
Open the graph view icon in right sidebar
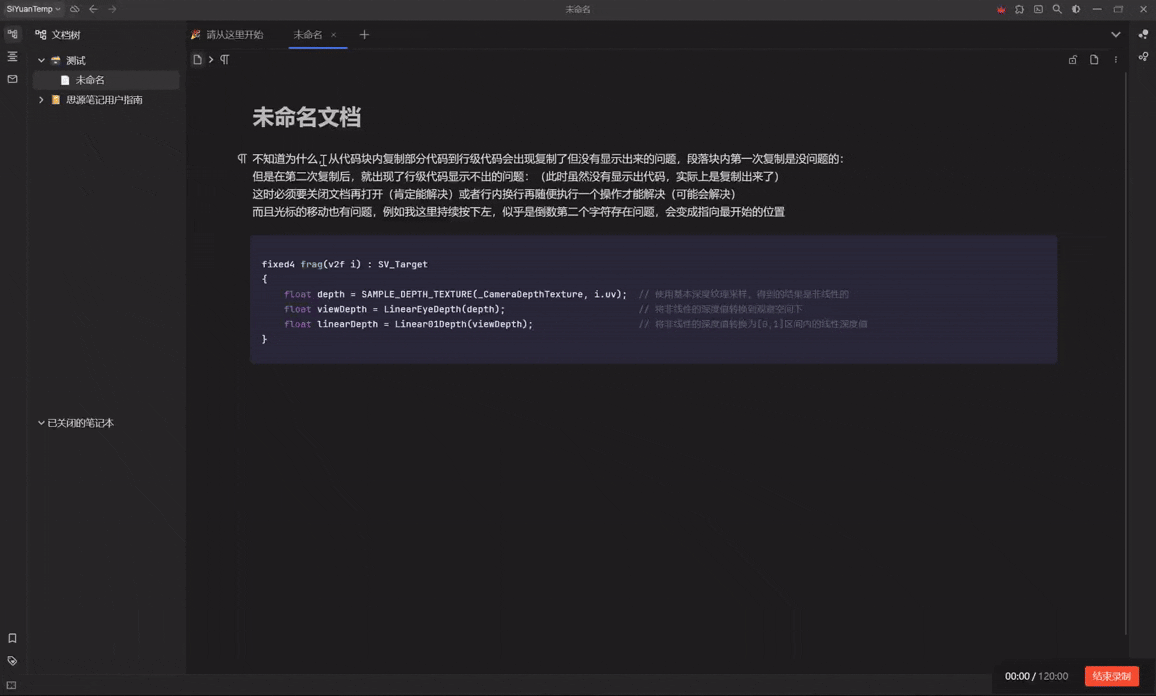click(1143, 56)
